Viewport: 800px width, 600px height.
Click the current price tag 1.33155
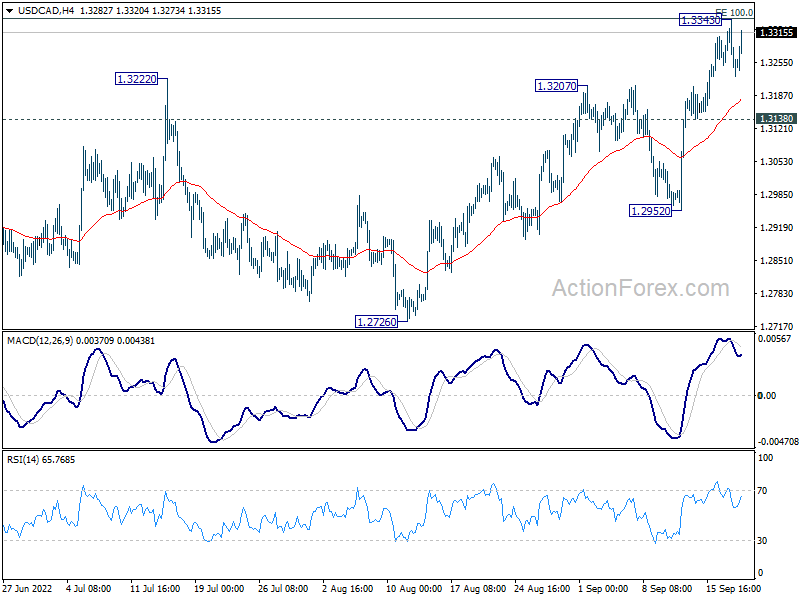click(777, 33)
